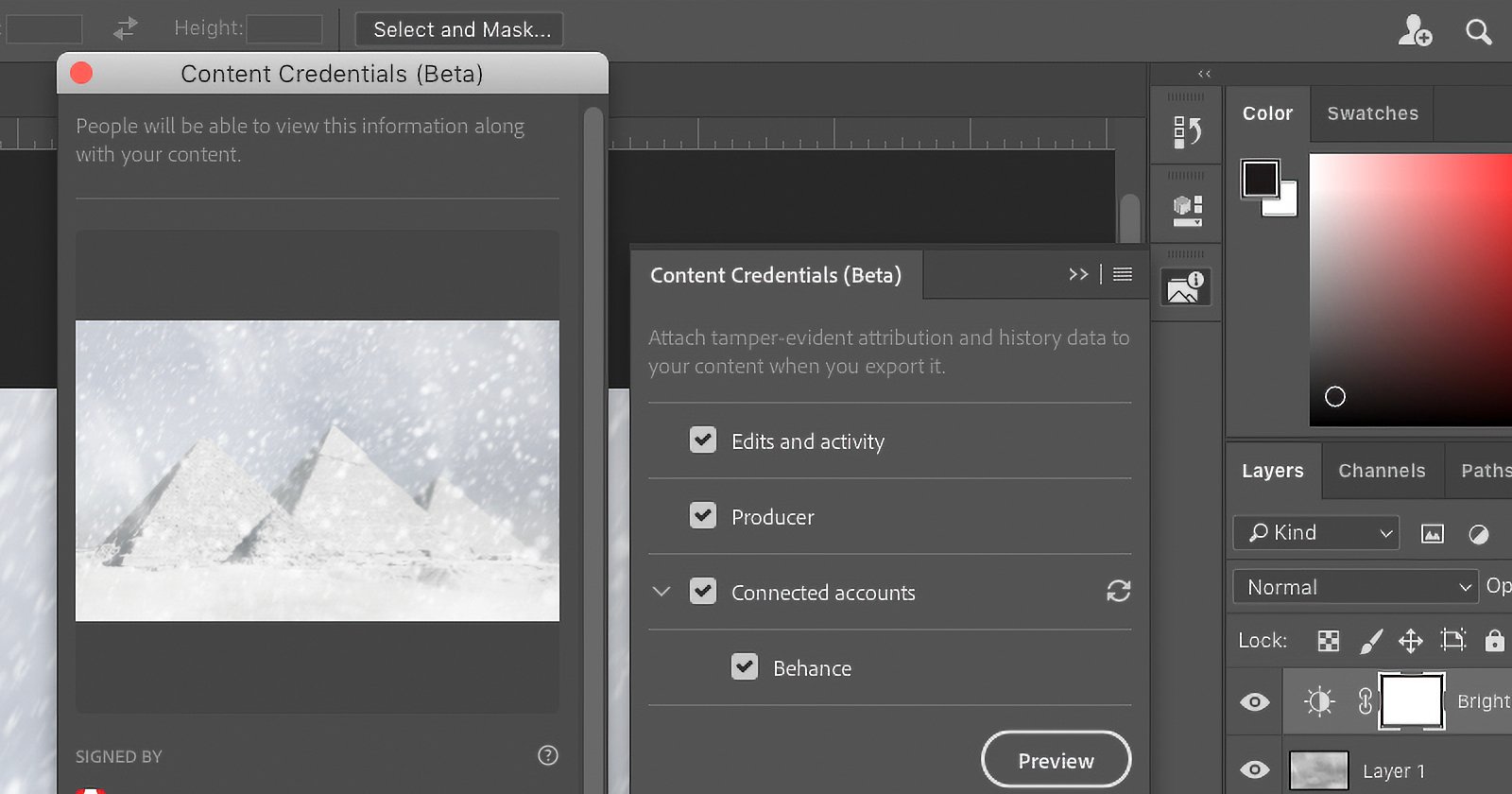Switch to the Channels tab
Screen dimensions: 1512x794
click(x=1382, y=471)
